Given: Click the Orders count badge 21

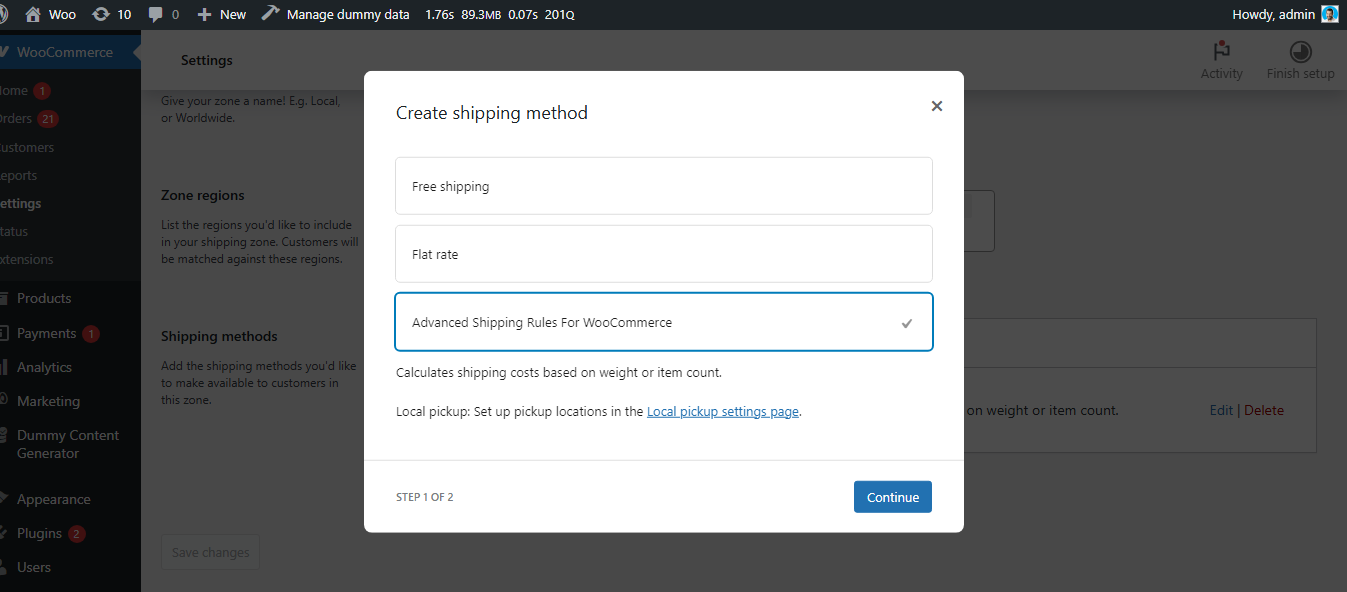Looking at the screenshot, I should pos(48,119).
